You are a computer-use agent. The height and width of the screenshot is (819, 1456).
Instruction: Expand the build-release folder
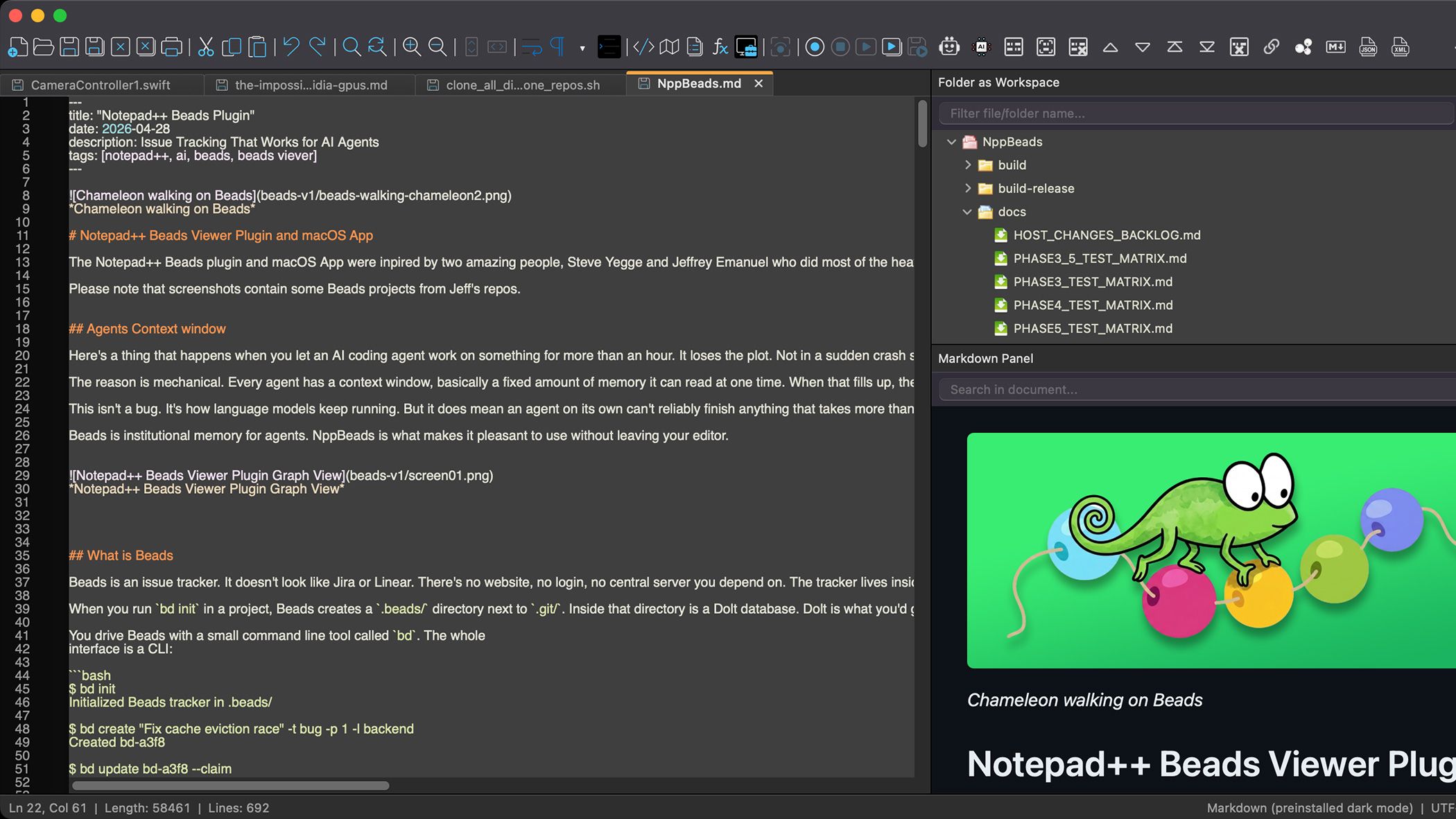pyautogui.click(x=968, y=189)
